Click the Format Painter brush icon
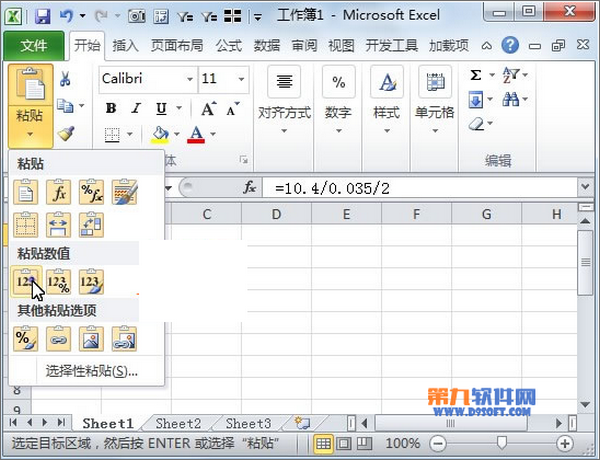 click(66, 134)
